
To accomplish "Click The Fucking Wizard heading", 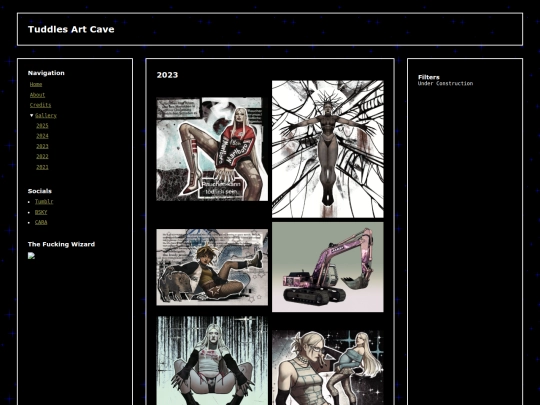I will tap(61, 244).
